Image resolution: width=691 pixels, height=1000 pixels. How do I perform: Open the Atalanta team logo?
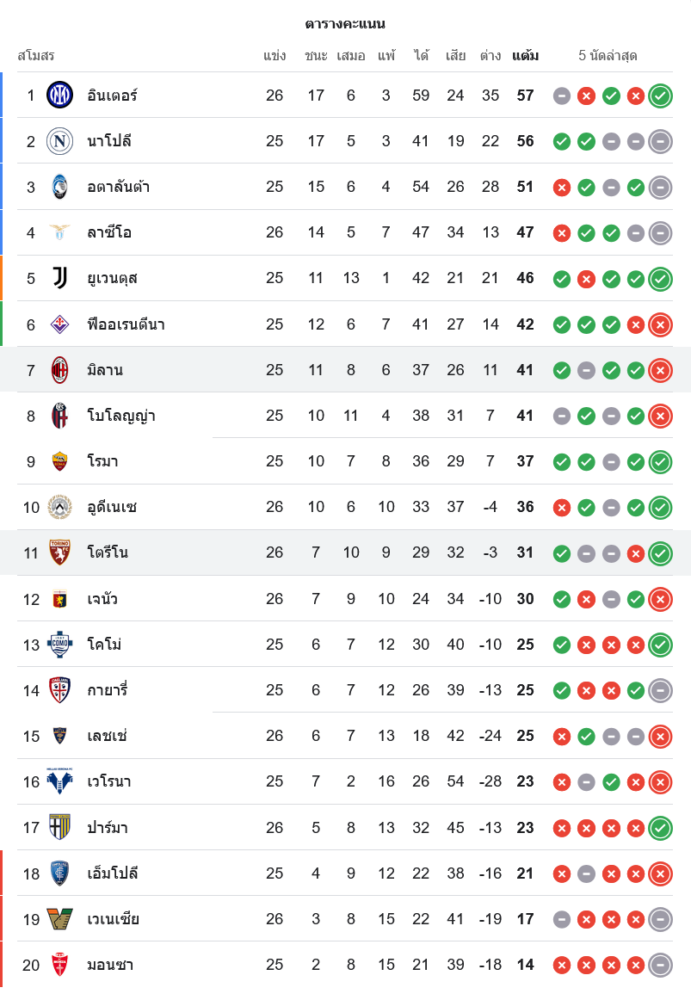pyautogui.click(x=60, y=187)
